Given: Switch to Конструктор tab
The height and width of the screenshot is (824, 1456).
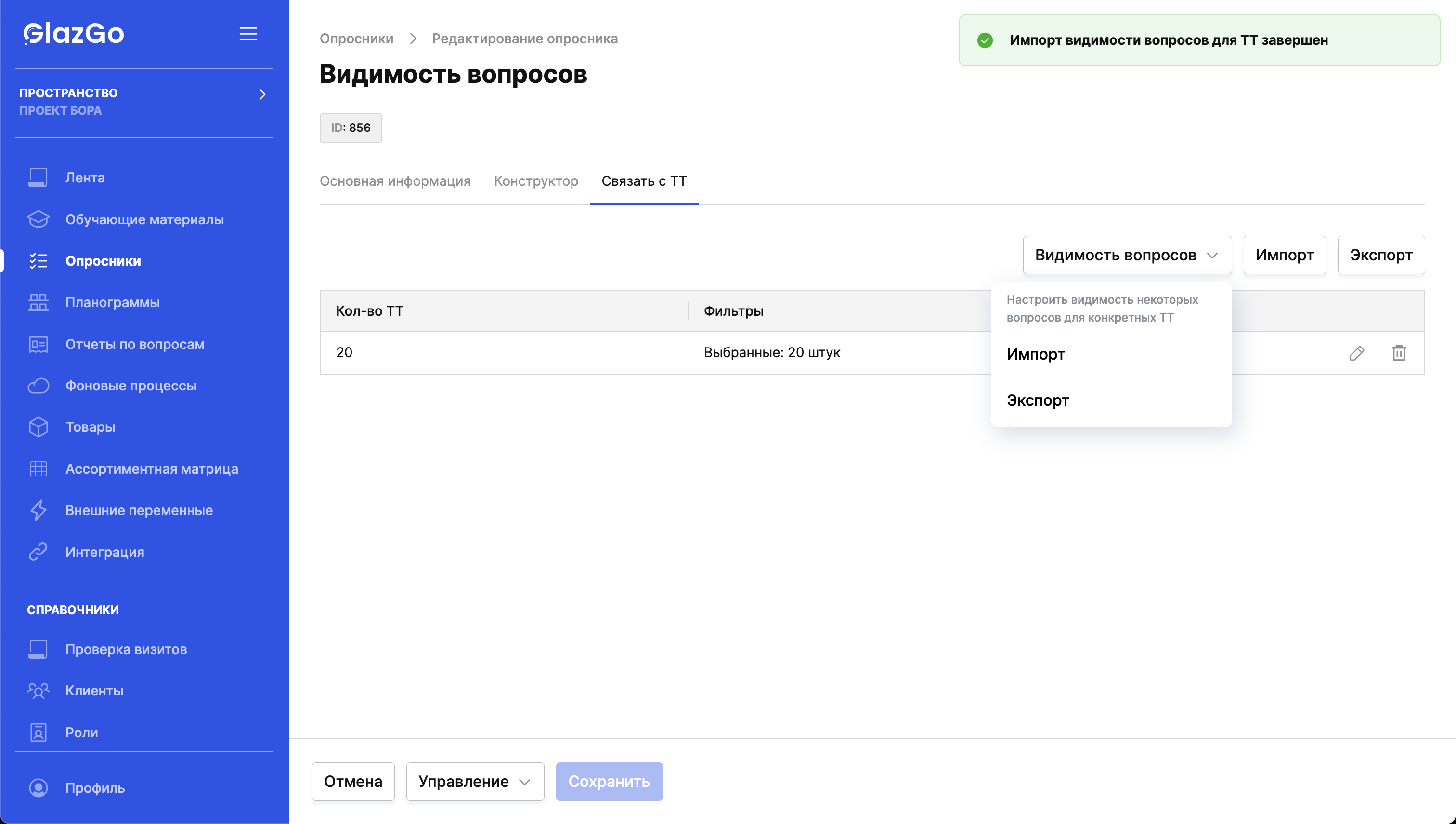Looking at the screenshot, I should (x=536, y=181).
